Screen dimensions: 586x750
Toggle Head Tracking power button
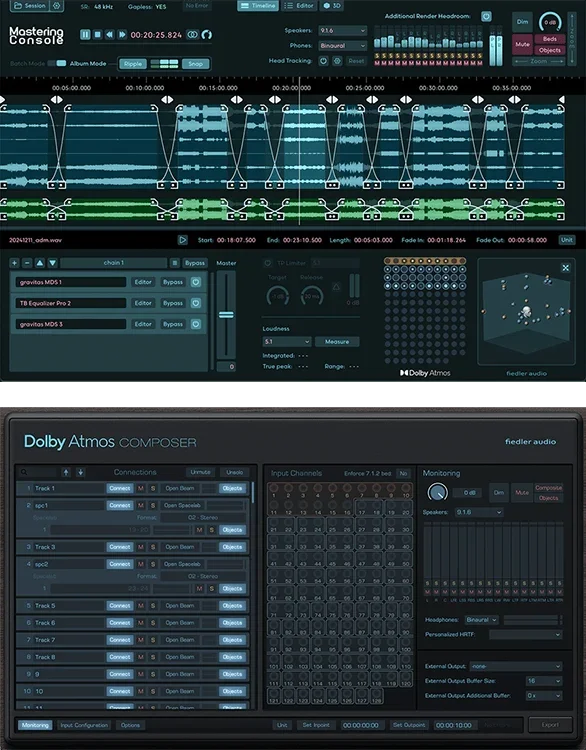(x=323, y=61)
